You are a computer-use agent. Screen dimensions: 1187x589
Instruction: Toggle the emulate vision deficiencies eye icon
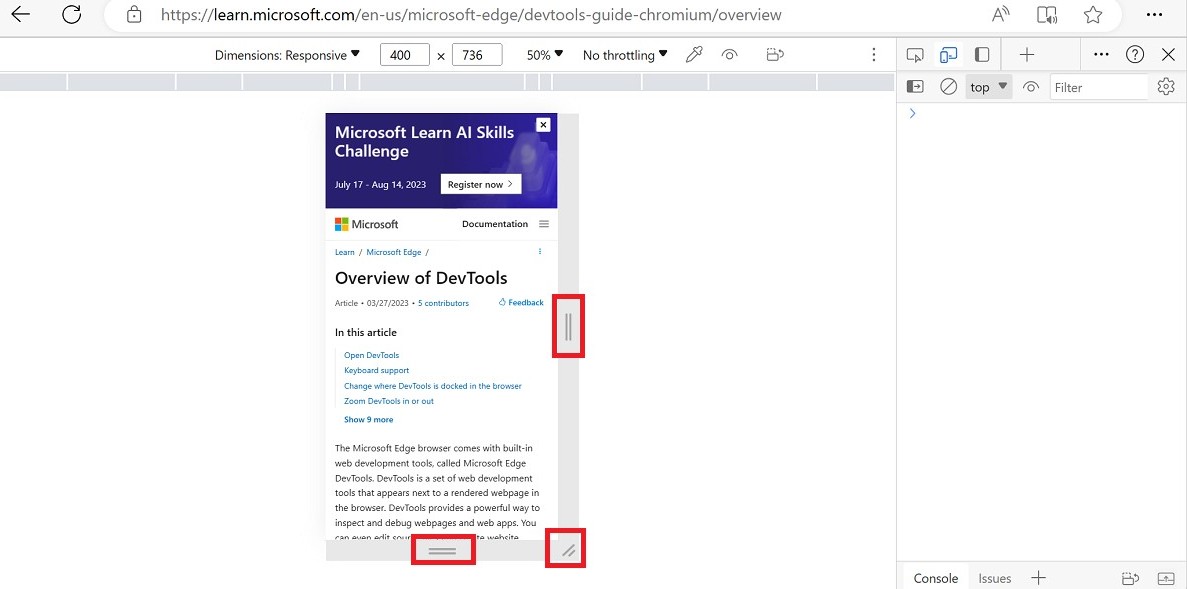[x=730, y=55]
